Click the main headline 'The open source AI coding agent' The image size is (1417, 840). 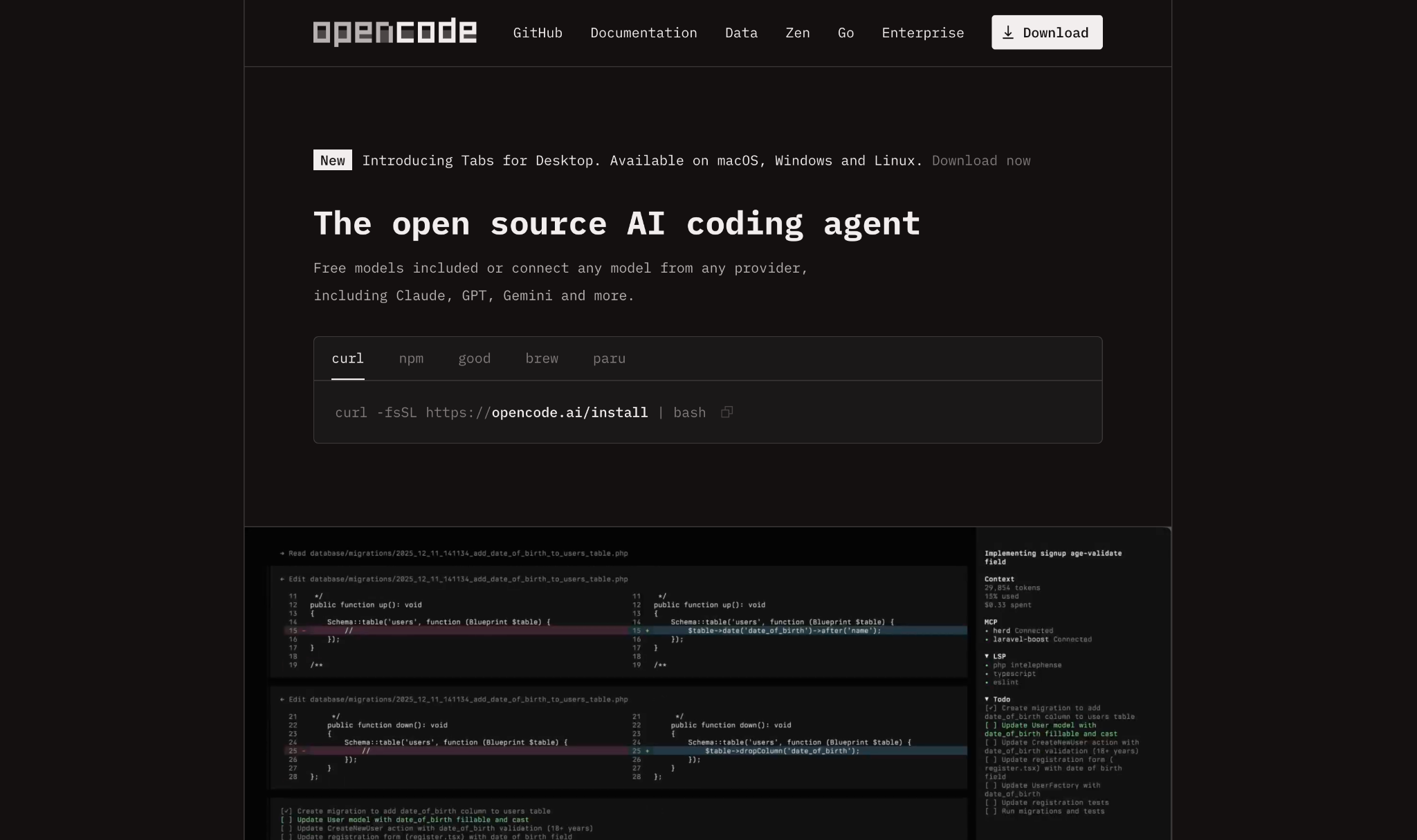[616, 223]
